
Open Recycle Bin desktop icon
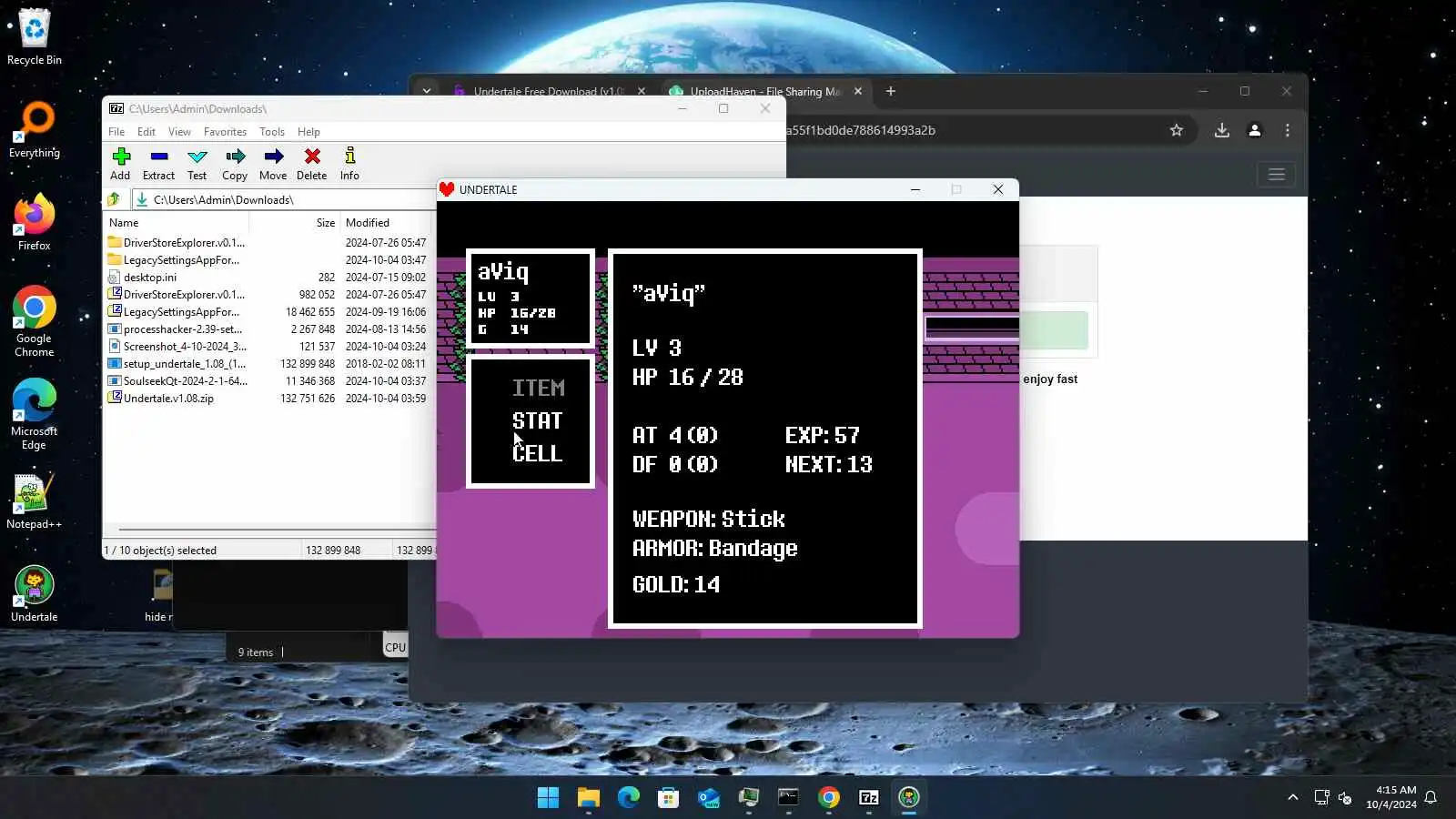[x=35, y=37]
